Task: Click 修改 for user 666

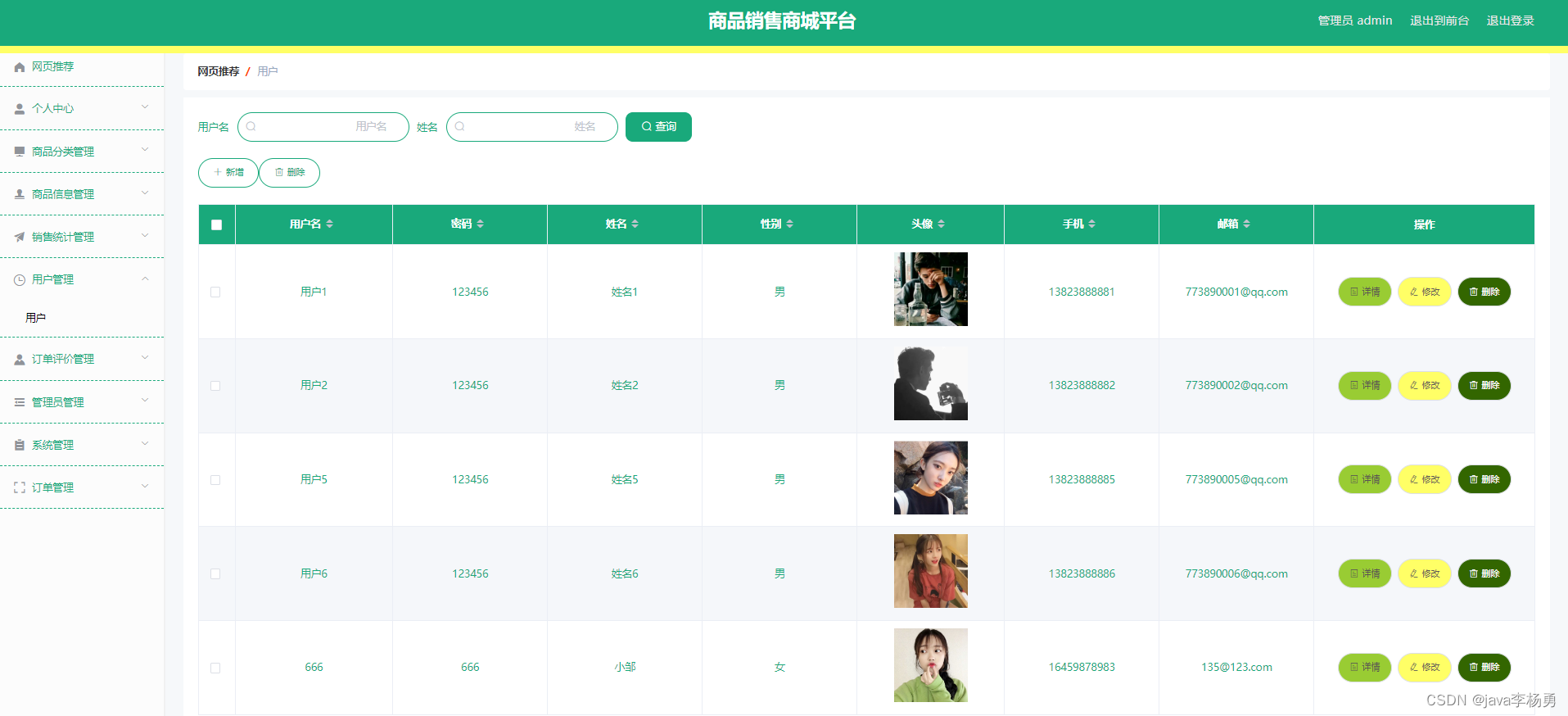Action: [x=1425, y=668]
